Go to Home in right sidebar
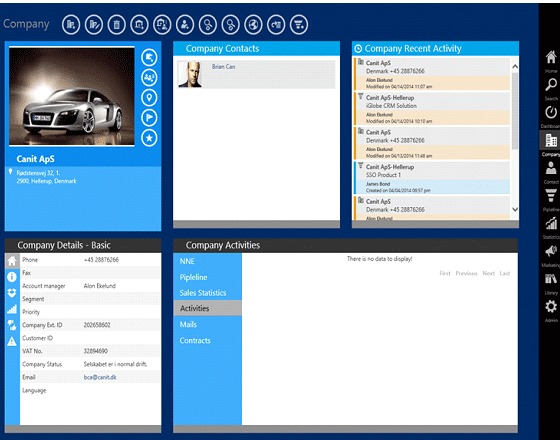 551,57
